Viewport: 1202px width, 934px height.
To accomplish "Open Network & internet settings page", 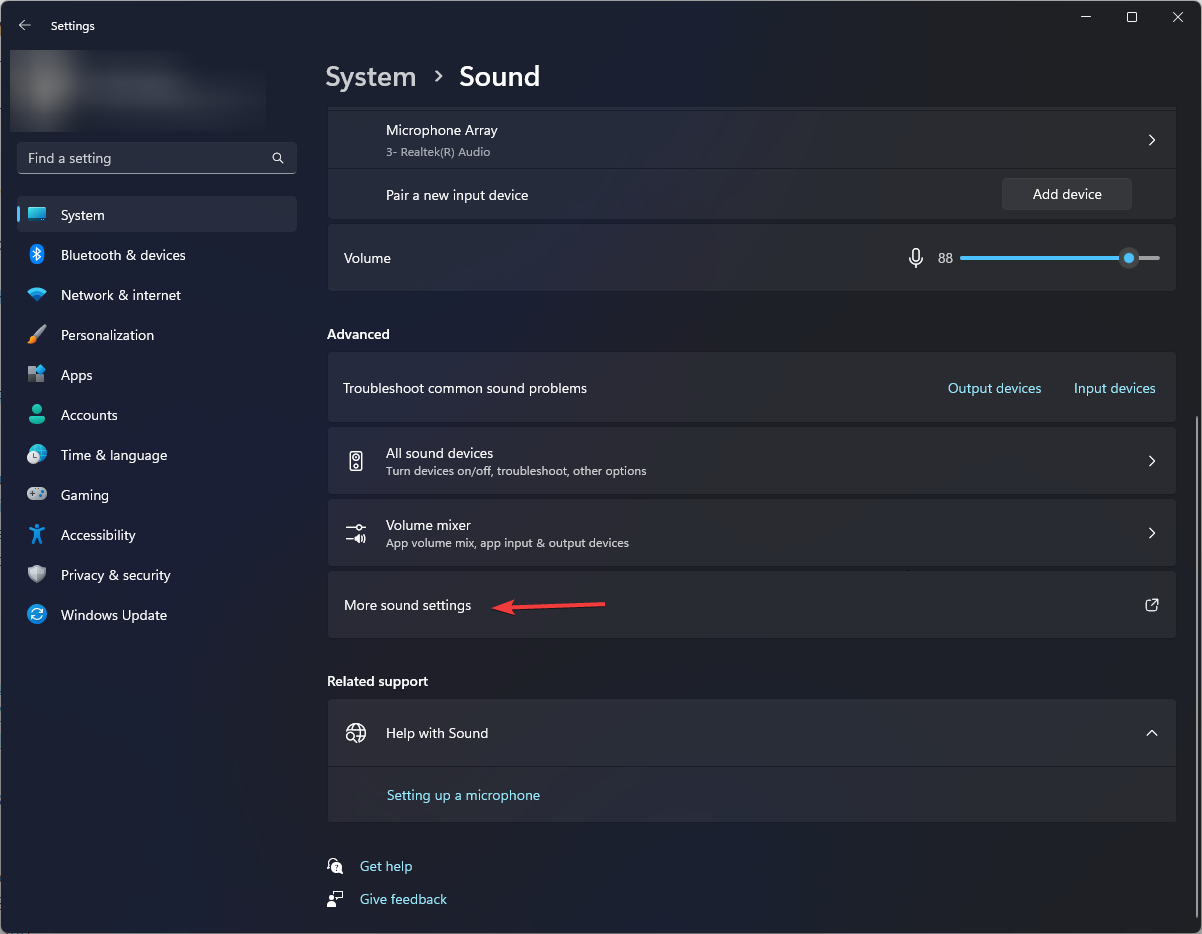I will click(x=157, y=295).
